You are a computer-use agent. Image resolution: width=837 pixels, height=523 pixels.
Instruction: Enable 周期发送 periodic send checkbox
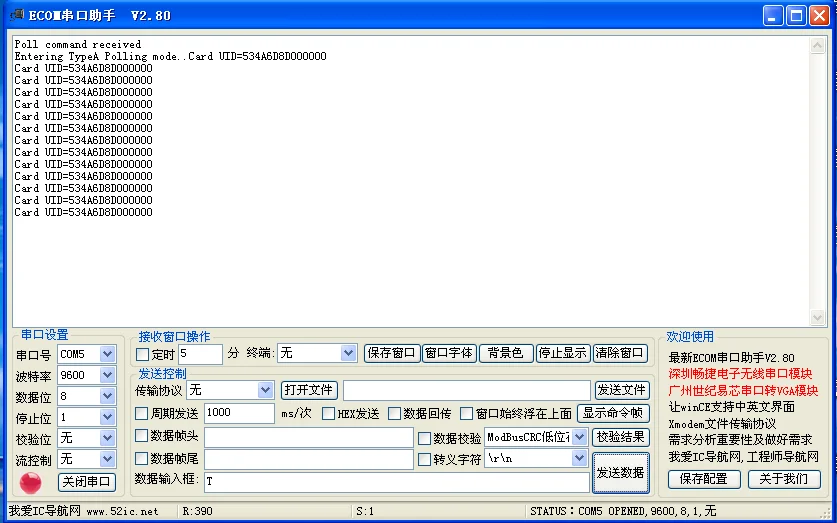coord(141,413)
